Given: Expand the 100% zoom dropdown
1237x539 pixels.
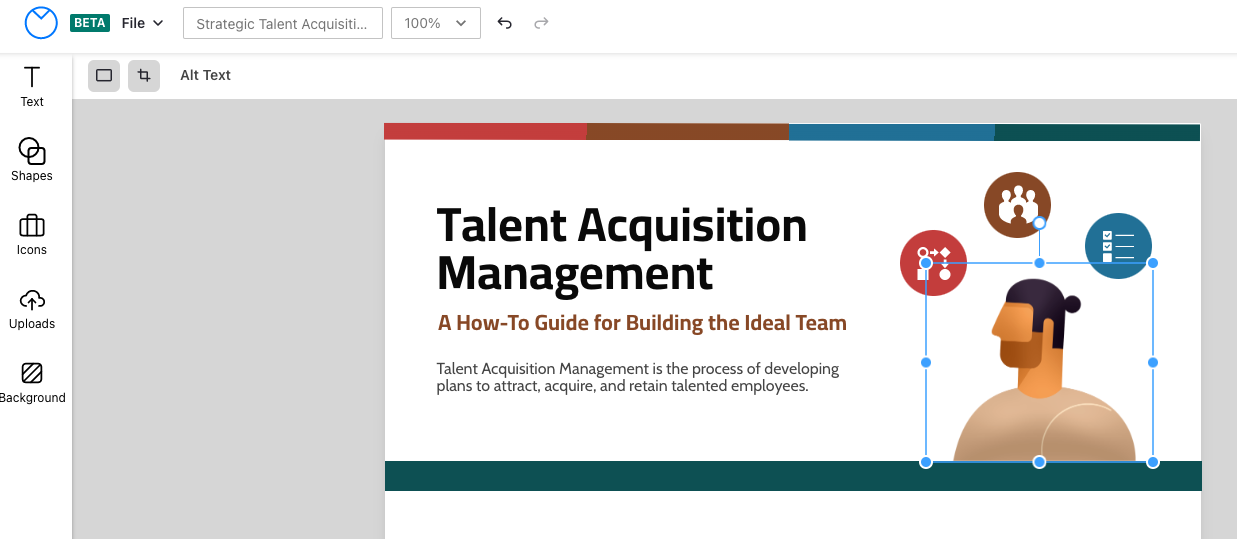Looking at the screenshot, I should pyautogui.click(x=435, y=23).
